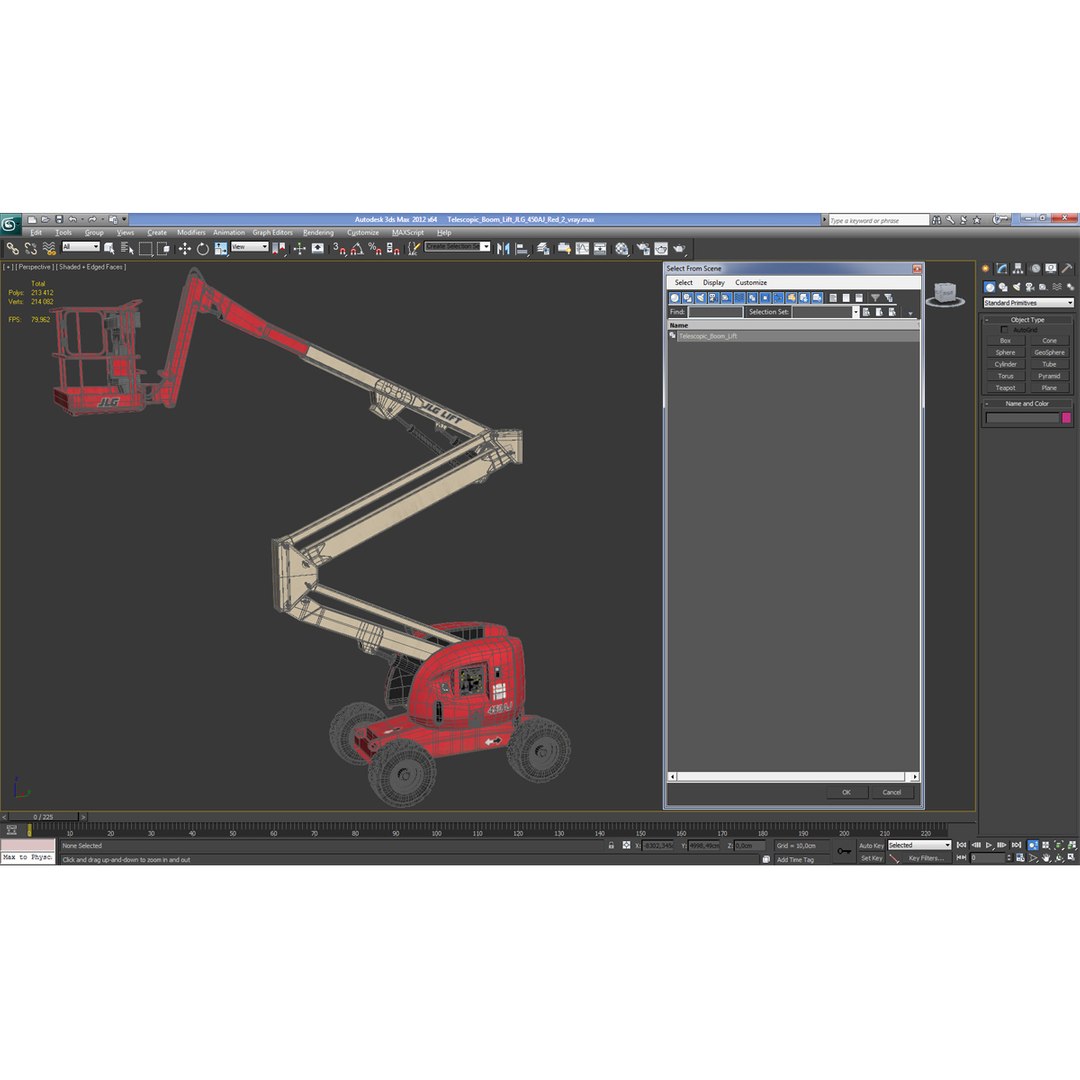
Task: Select the Shapes category in Create panel
Action: [1003, 287]
